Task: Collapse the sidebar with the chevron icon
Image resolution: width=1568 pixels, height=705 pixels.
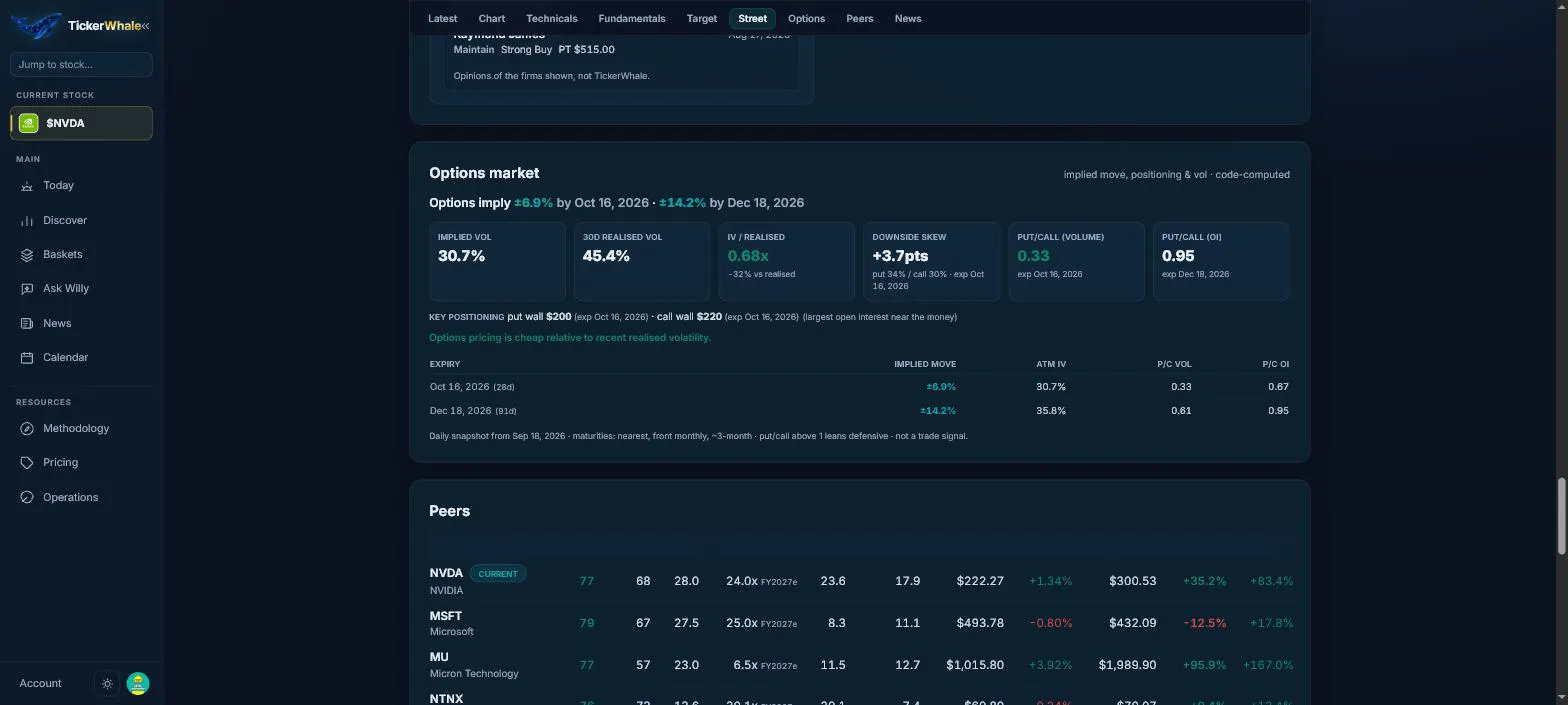Action: (145, 26)
